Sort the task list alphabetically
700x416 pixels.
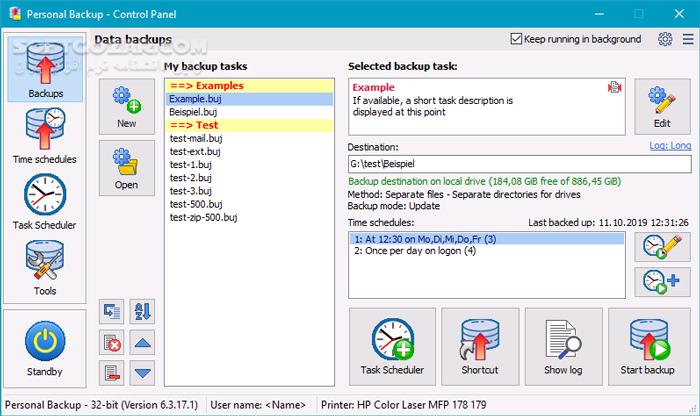pos(142,311)
